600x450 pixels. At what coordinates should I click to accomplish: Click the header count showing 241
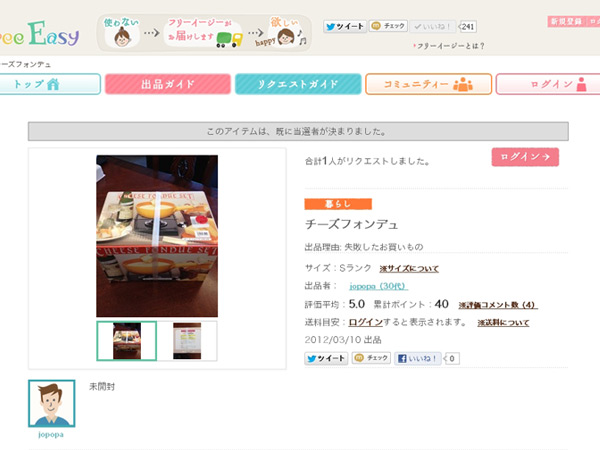(467, 27)
